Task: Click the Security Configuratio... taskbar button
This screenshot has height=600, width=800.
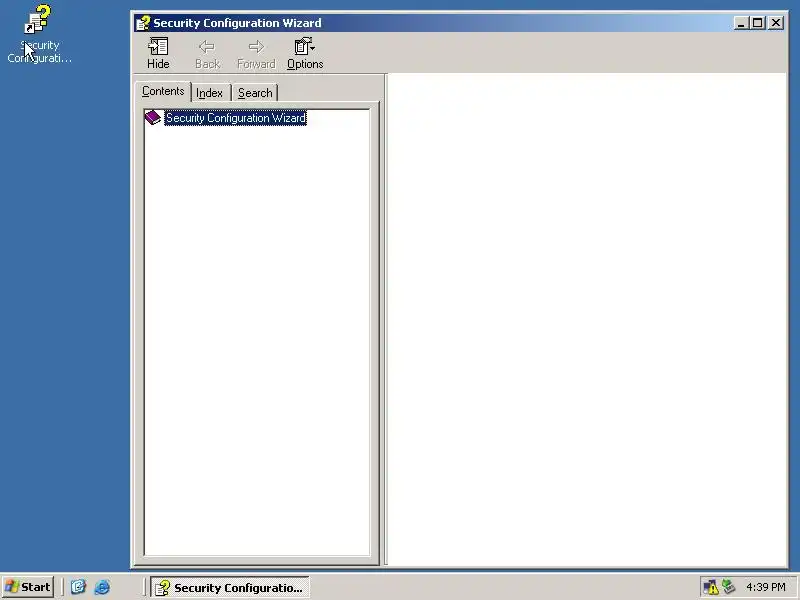Action: coord(230,587)
